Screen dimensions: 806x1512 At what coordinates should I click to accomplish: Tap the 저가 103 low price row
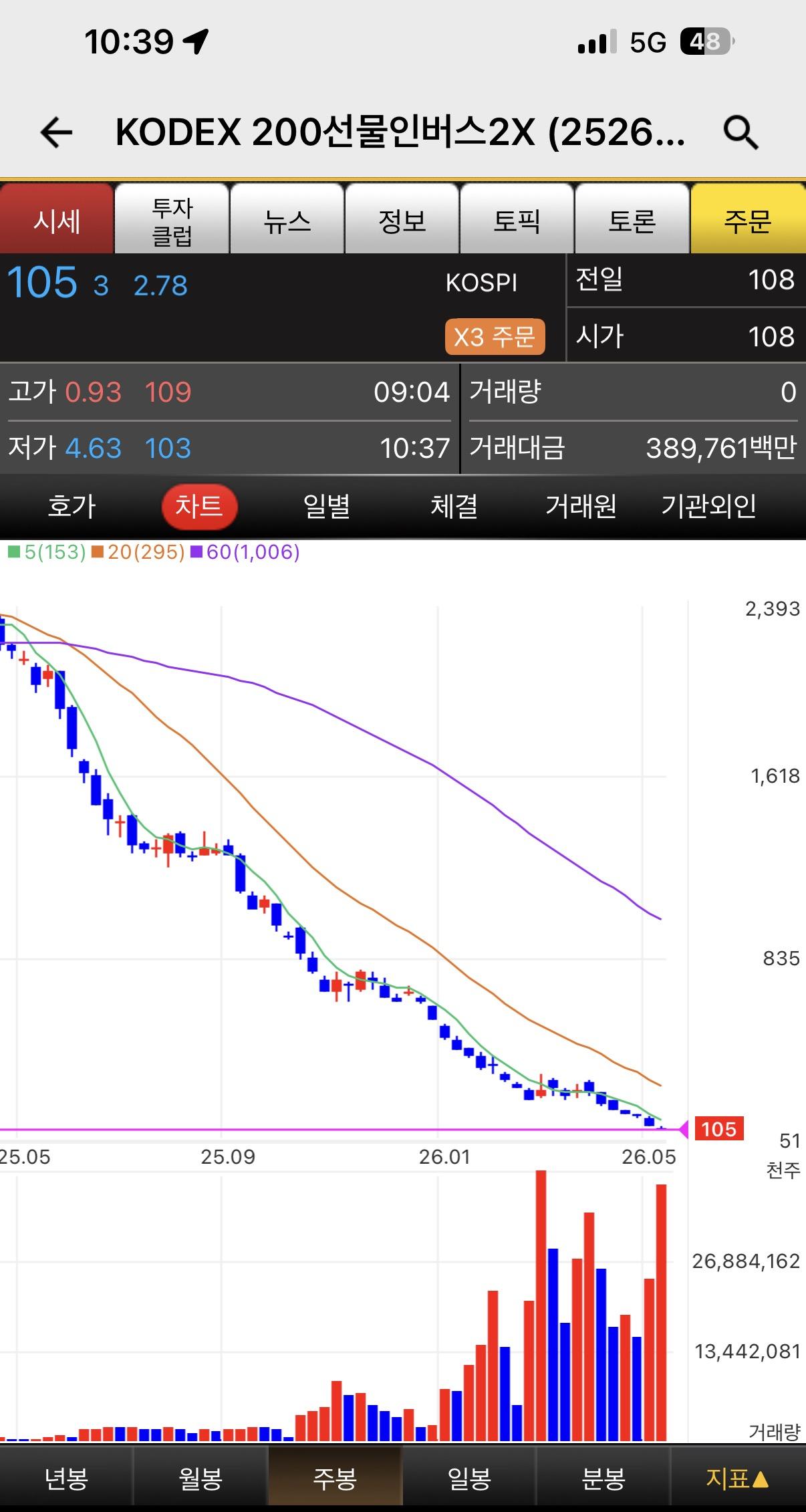click(229, 448)
